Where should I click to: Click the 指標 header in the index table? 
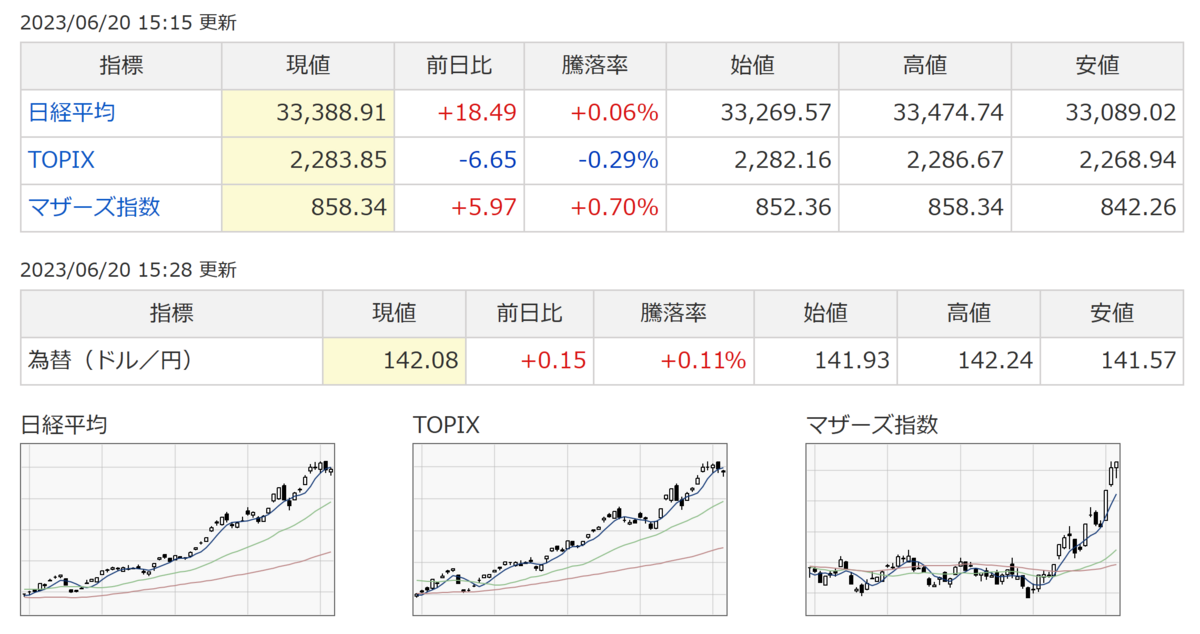coord(121,66)
